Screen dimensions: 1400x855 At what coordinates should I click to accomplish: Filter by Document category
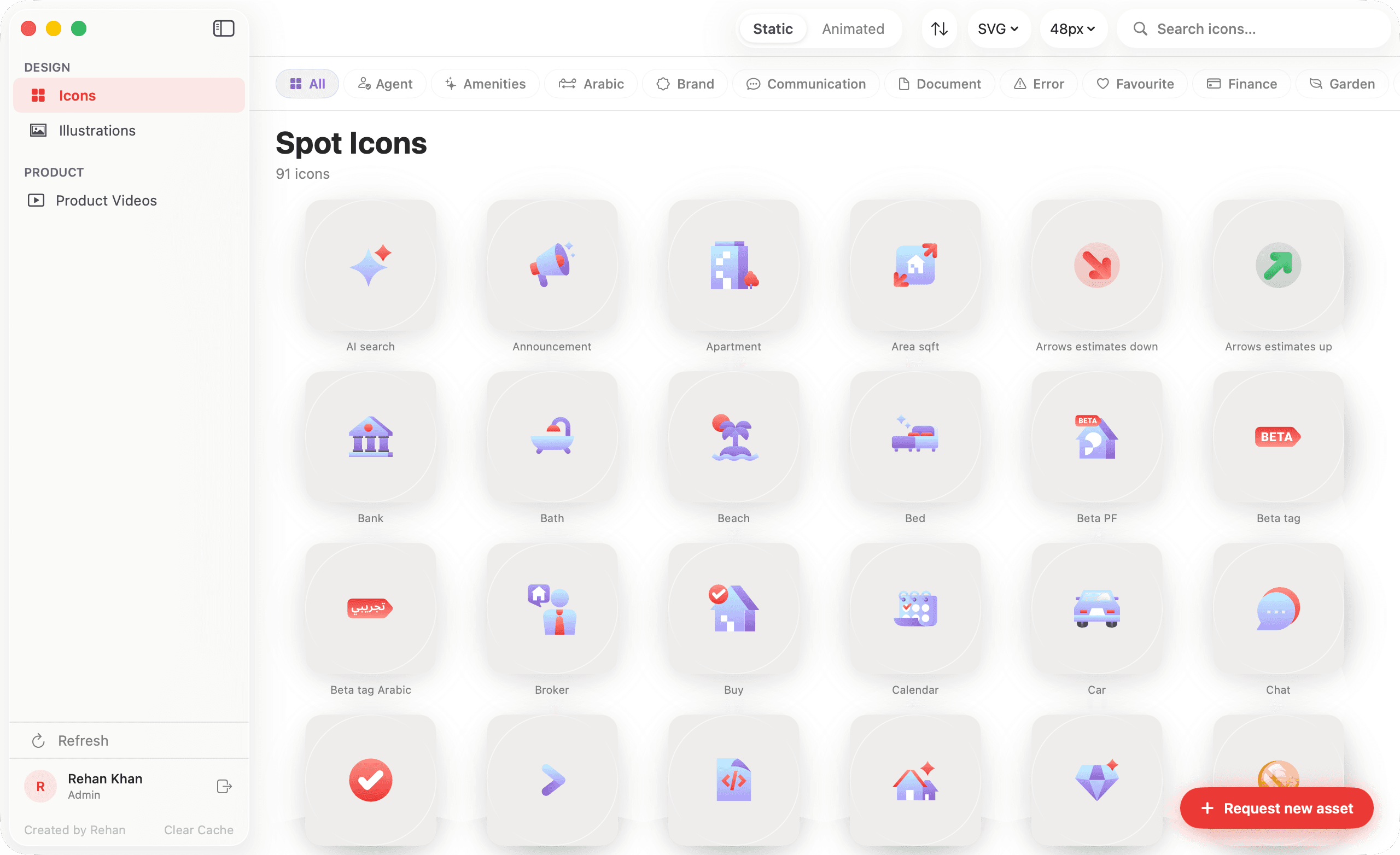[x=939, y=84]
